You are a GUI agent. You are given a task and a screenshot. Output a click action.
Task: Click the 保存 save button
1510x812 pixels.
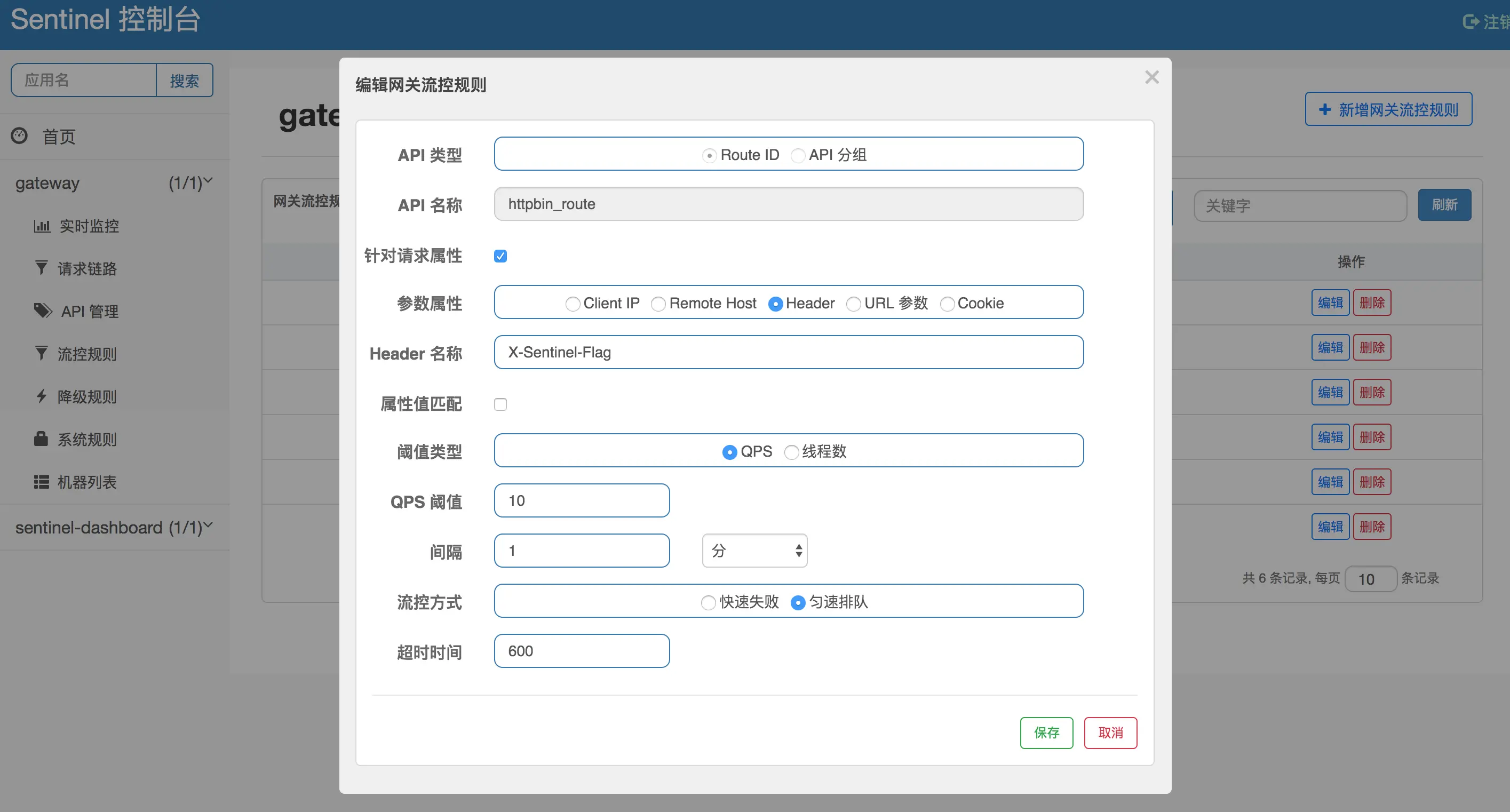1047,733
